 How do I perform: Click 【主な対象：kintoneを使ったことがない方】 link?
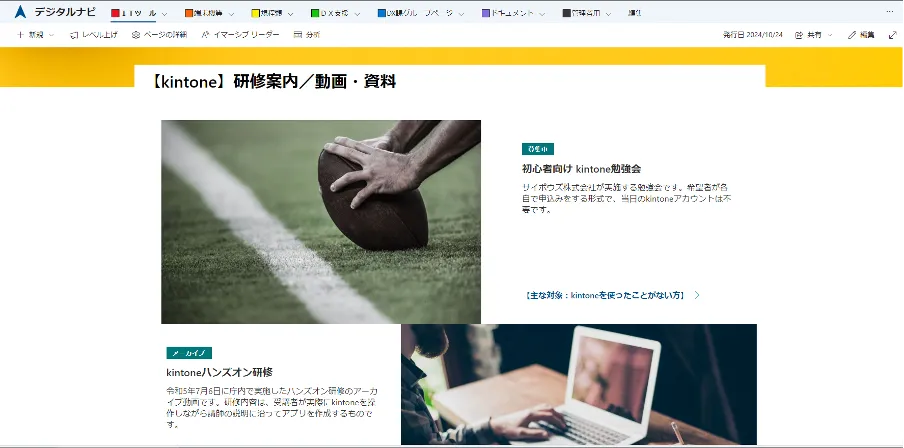(x=605, y=295)
